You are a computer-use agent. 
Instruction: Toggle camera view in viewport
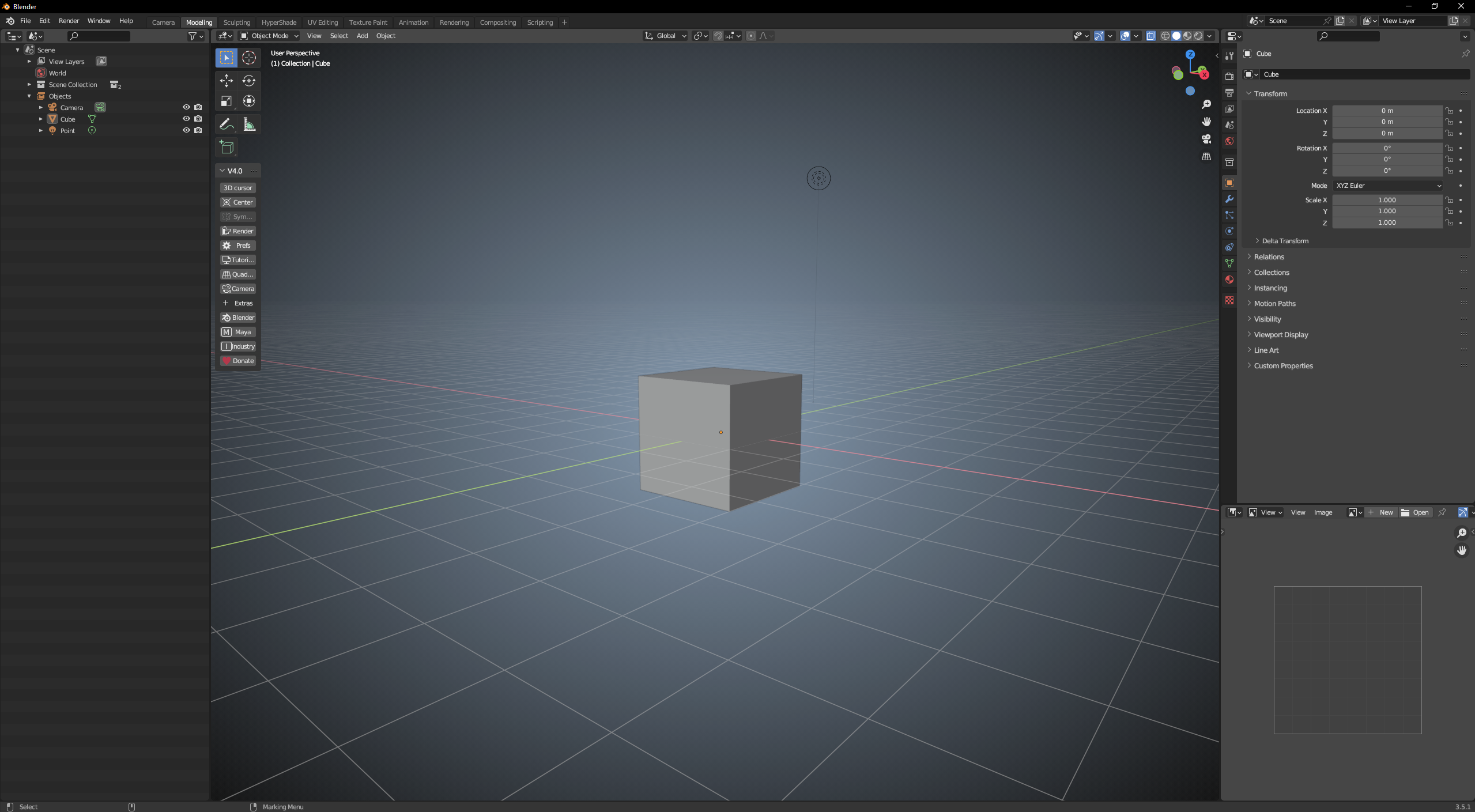(x=1206, y=139)
